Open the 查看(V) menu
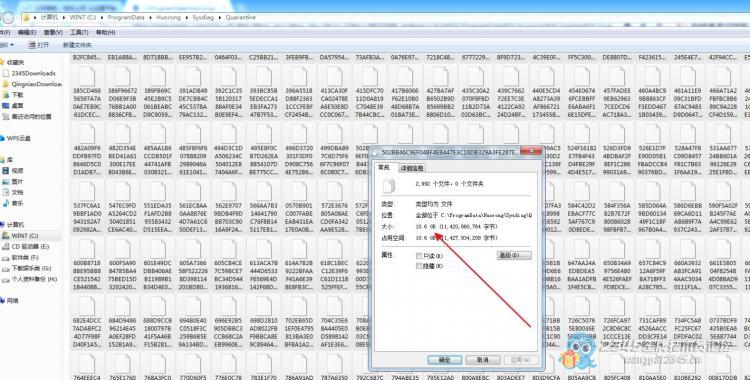Viewport: 750px width, 380px height. [53, 32]
